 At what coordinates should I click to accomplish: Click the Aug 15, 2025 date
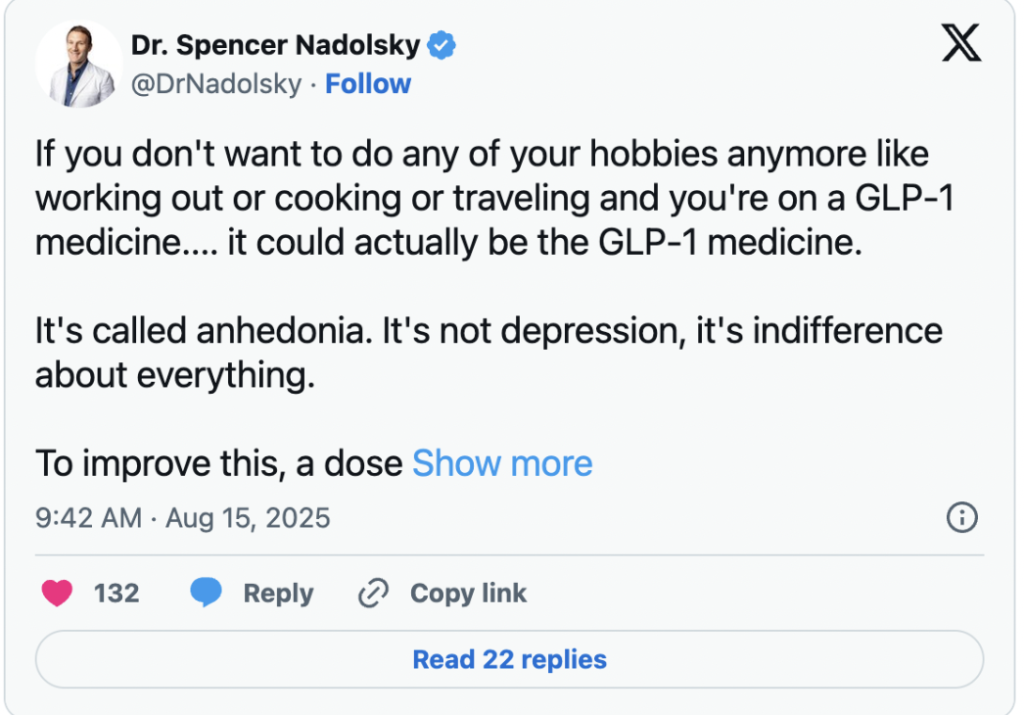(x=247, y=518)
